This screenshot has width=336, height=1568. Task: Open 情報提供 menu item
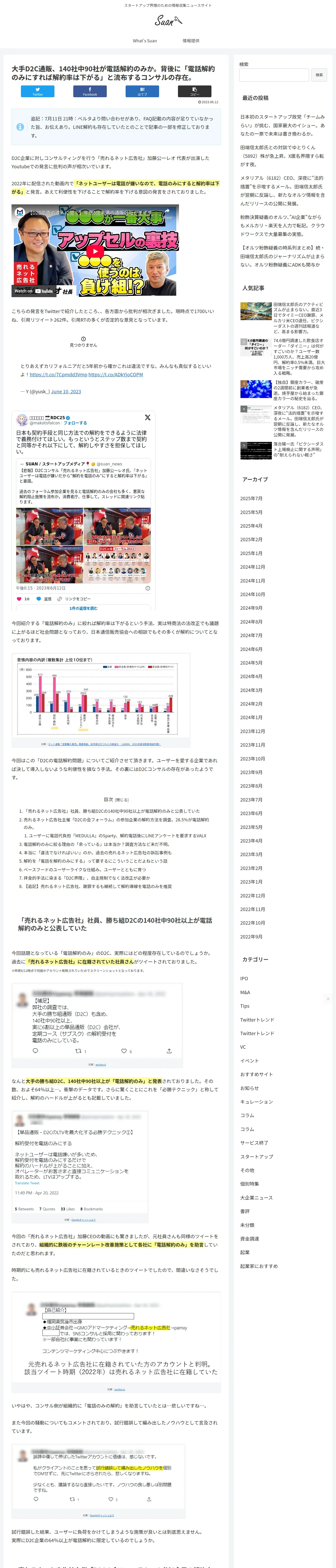tap(191, 41)
